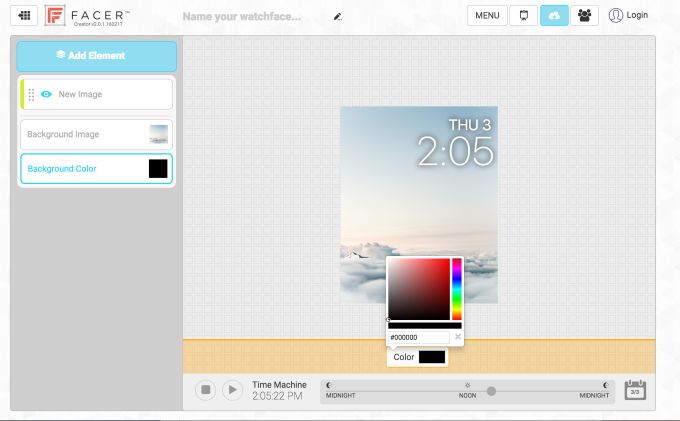Open the MENU button
This screenshot has height=421, width=680.
[x=487, y=16]
